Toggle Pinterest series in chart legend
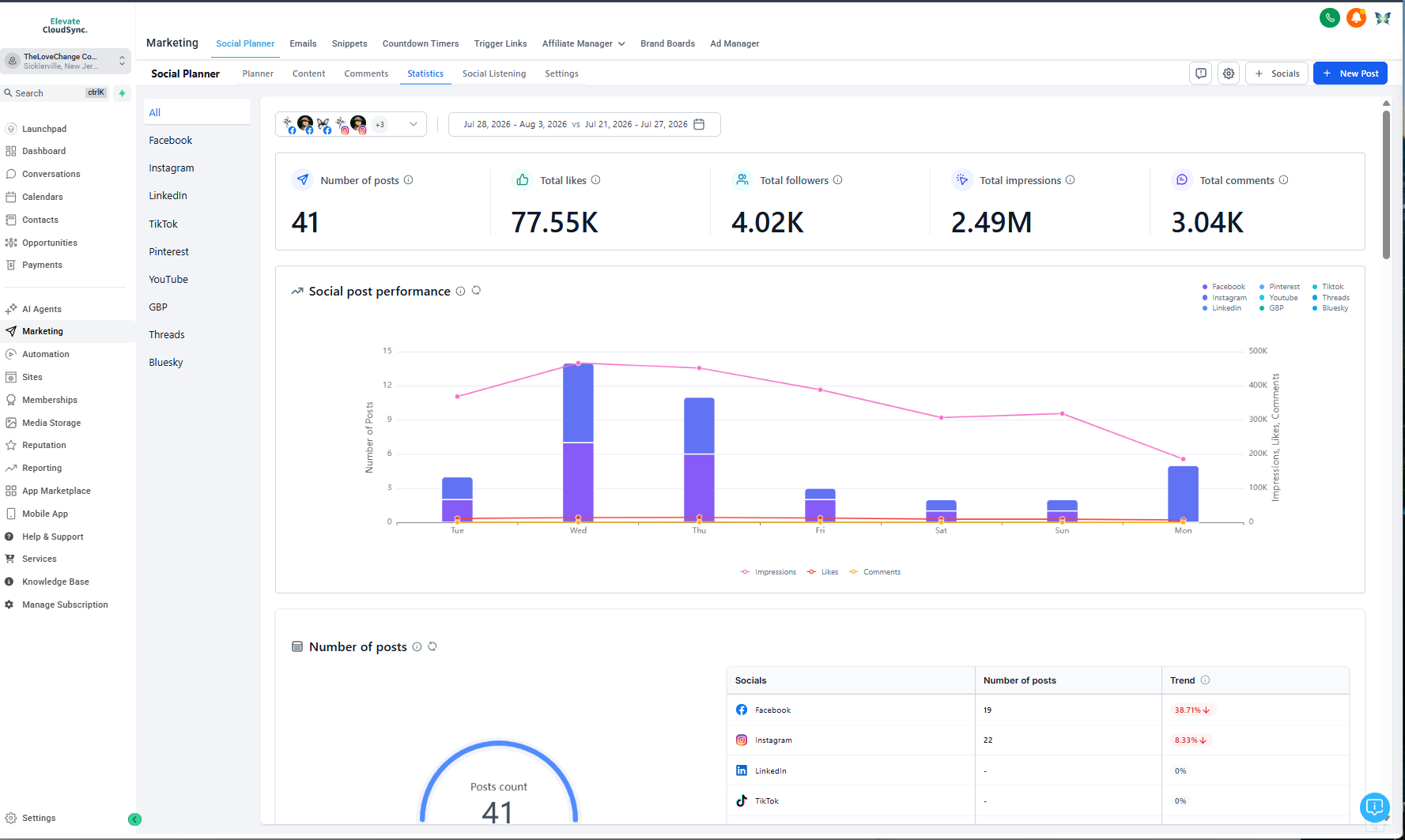The height and width of the screenshot is (840, 1405). point(1279,287)
